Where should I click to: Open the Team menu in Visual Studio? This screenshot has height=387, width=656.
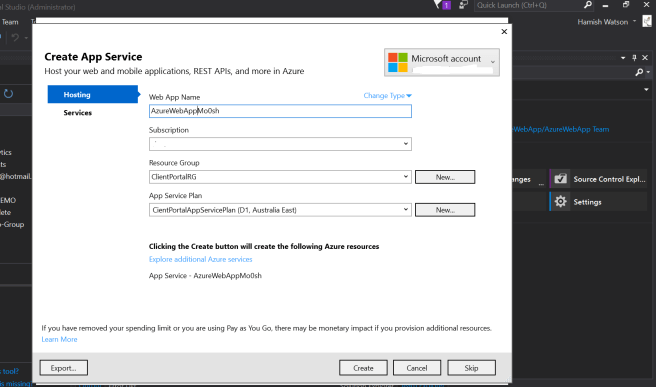(x=10, y=22)
